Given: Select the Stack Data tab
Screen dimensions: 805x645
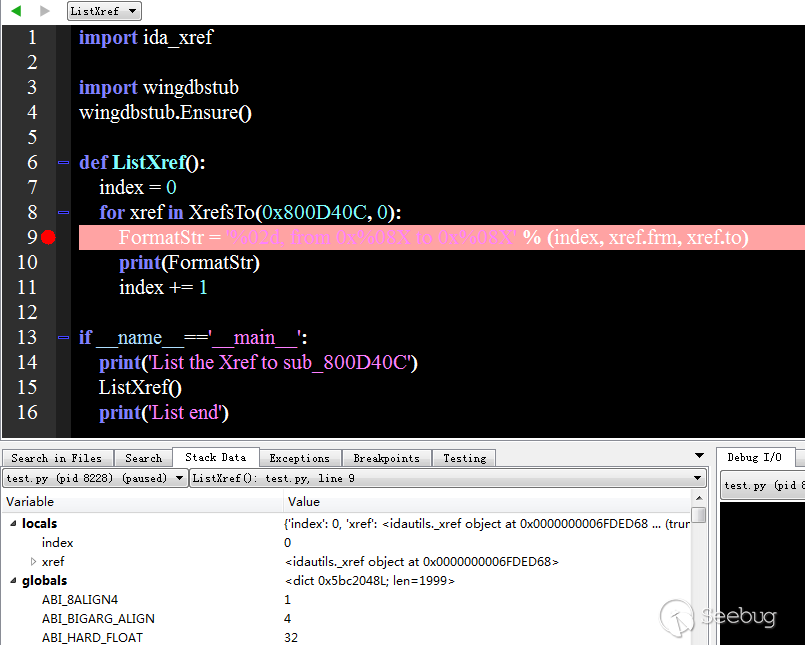Looking at the screenshot, I should 216,457.
